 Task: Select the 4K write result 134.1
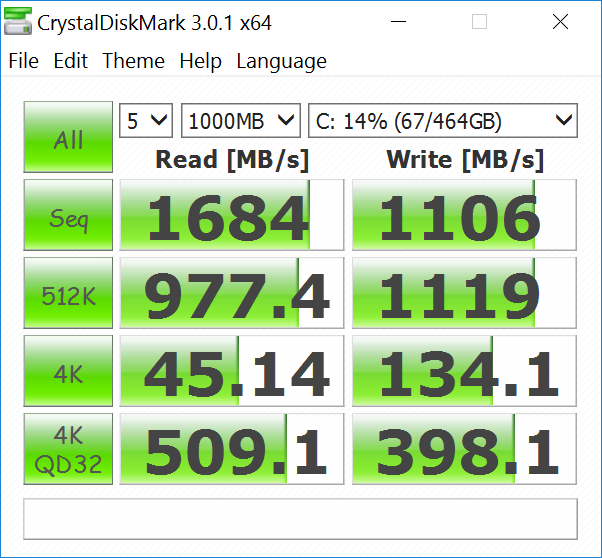[464, 371]
